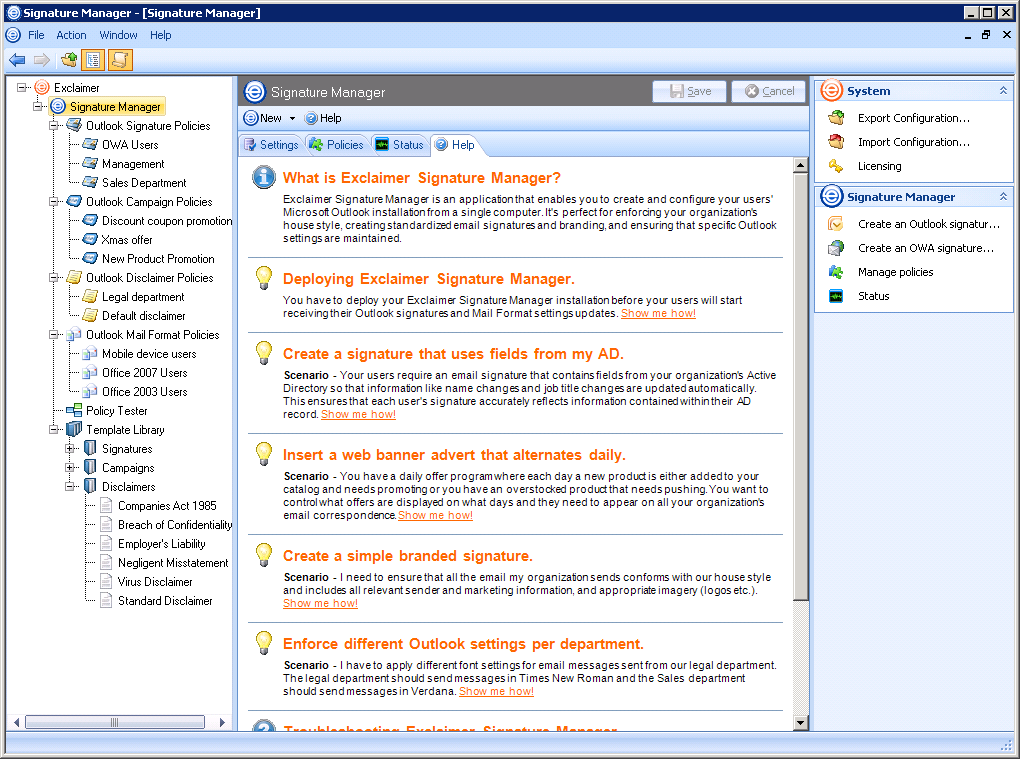The width and height of the screenshot is (1020, 759).
Task: Open the File menu
Action: point(36,35)
